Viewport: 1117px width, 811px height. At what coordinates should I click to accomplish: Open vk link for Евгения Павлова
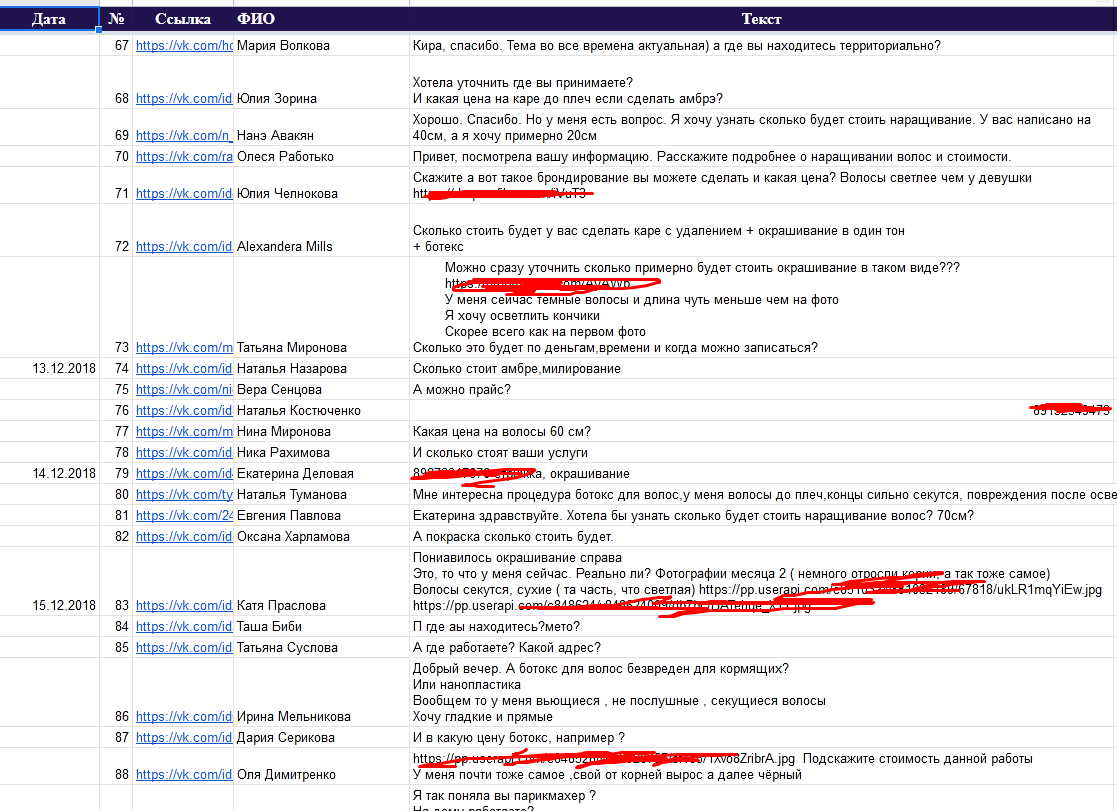[185, 516]
